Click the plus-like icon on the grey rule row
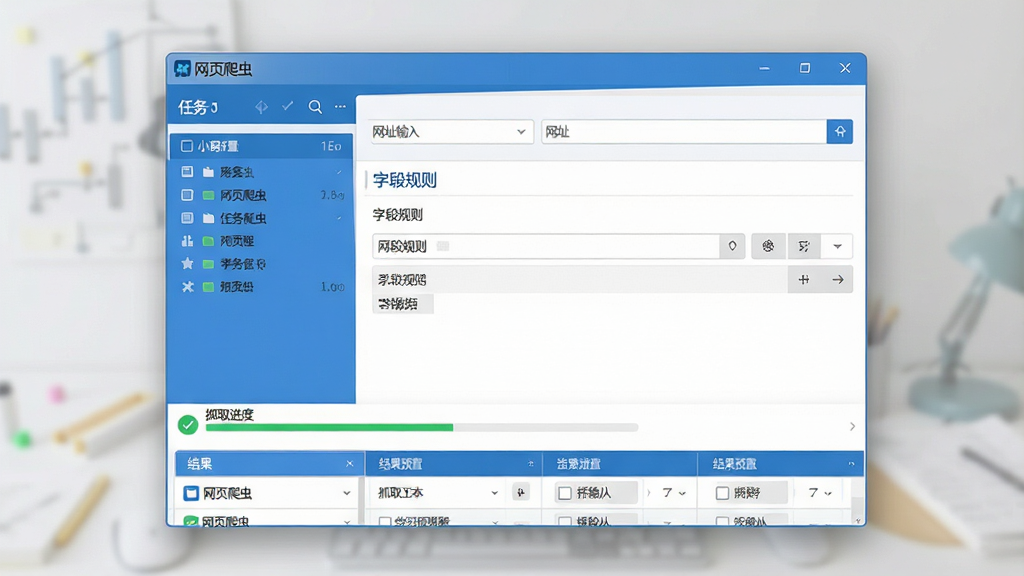Image resolution: width=1024 pixels, height=576 pixels. tap(804, 280)
